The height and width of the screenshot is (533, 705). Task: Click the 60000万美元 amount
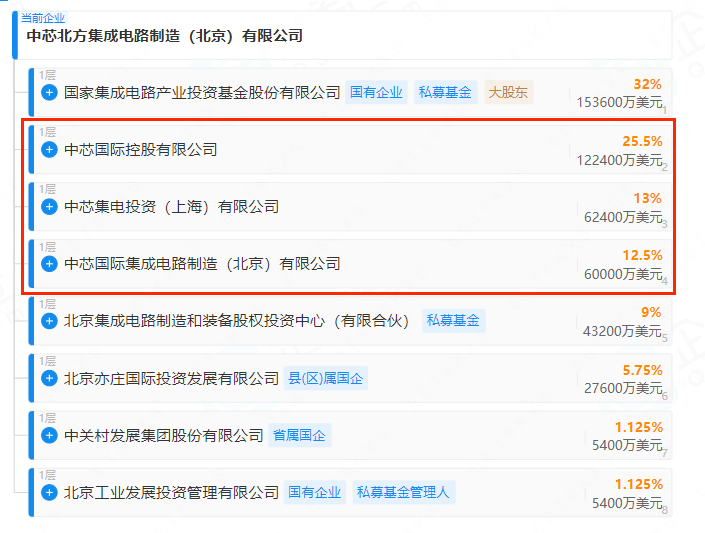pos(623,274)
